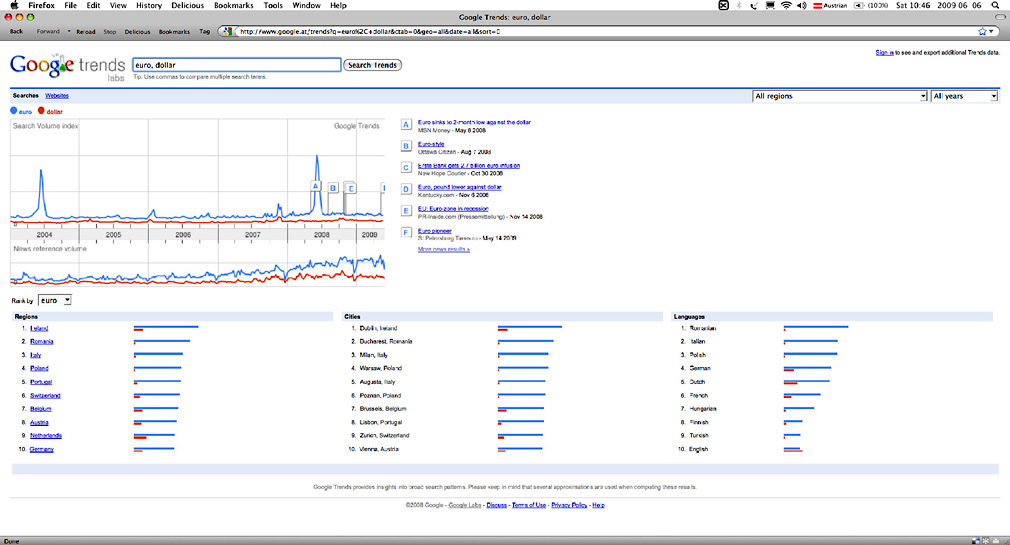This screenshot has height=545, width=1010.
Task: Click the Back toolbar button
Action: point(16,31)
